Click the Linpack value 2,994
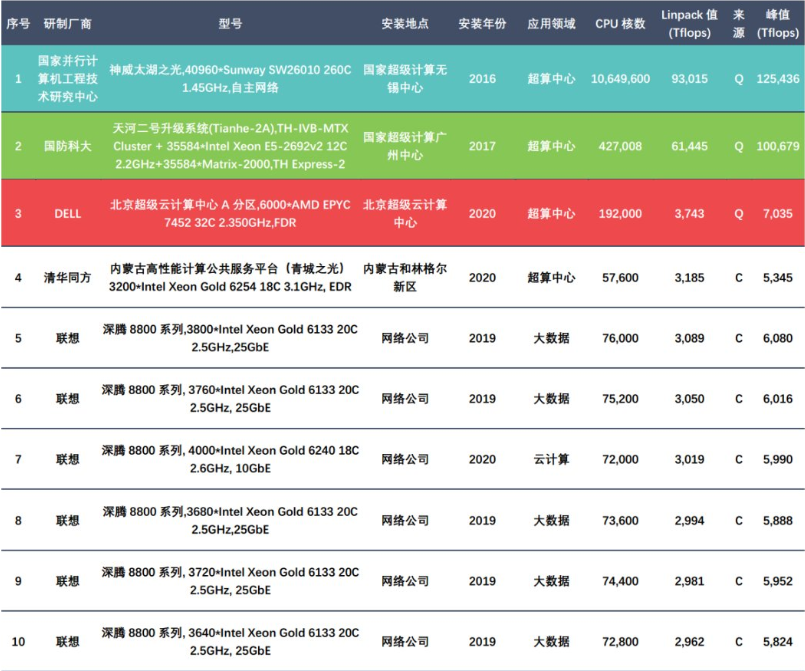 coord(689,521)
